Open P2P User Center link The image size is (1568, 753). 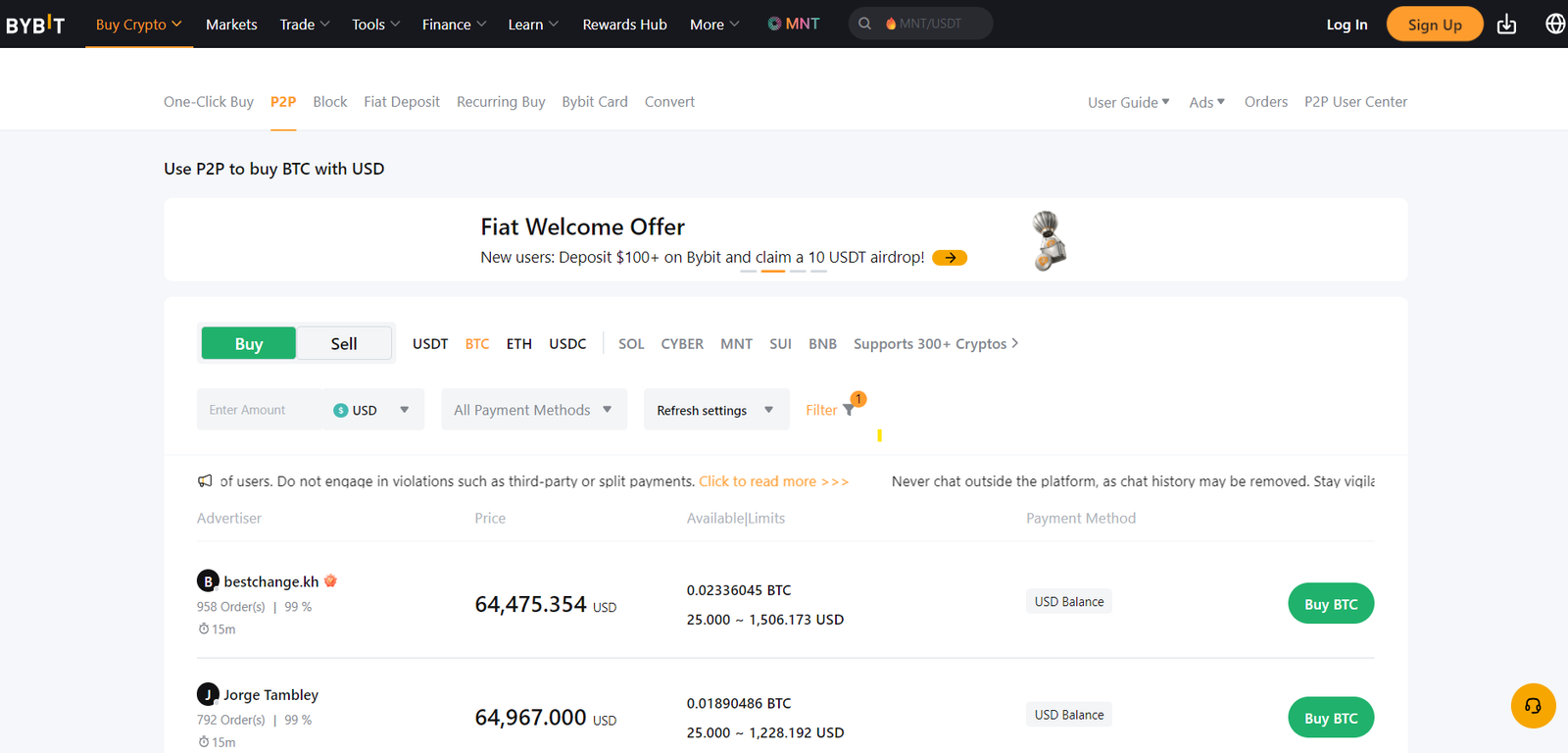1355,102
